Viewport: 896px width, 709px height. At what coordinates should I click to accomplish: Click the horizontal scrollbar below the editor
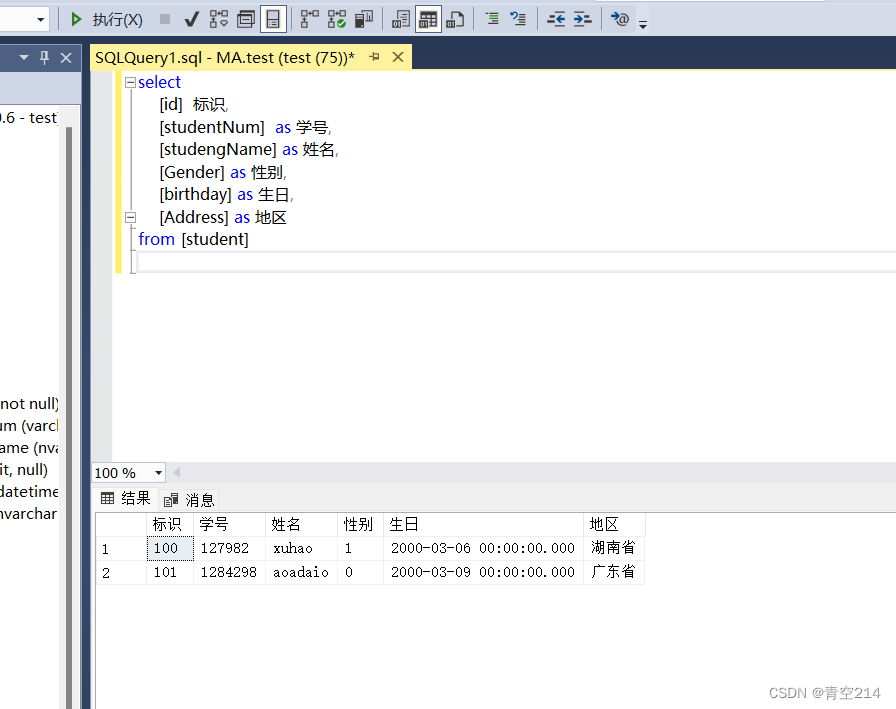(500, 472)
